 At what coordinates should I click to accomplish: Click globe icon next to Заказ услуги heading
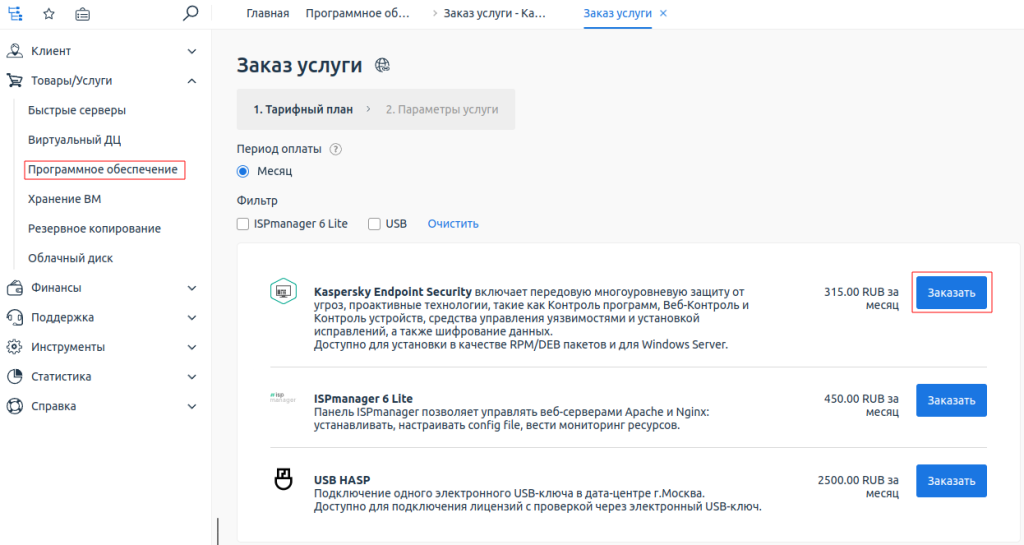[382, 65]
